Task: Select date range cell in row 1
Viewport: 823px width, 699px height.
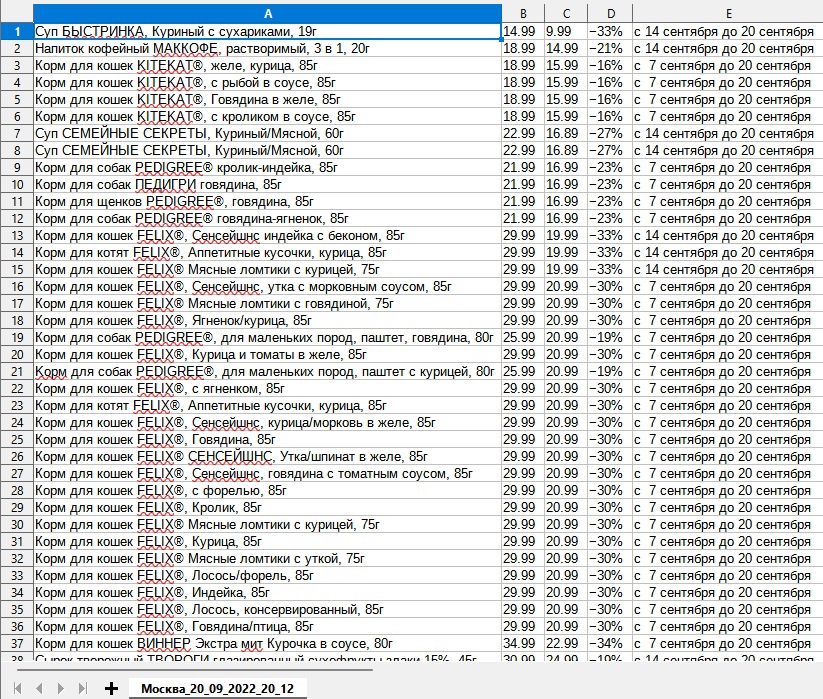Action: click(727, 31)
